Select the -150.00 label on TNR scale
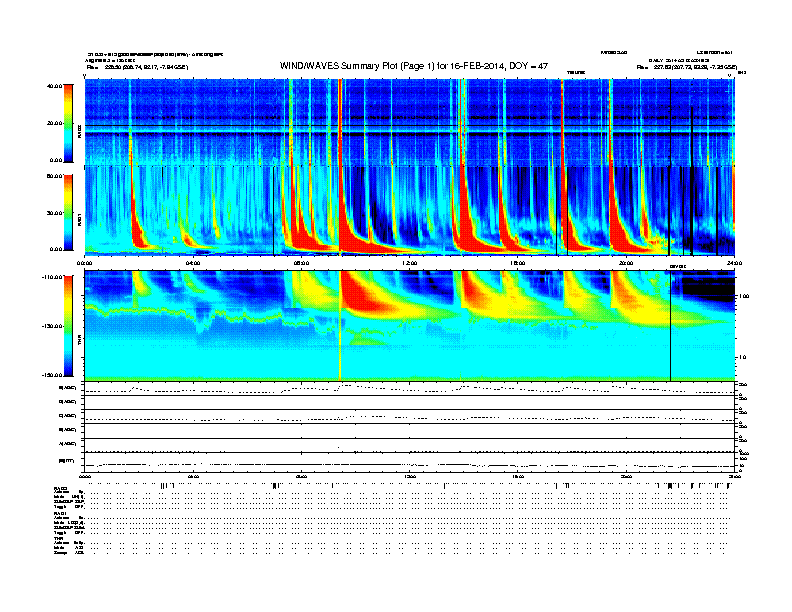 53,375
